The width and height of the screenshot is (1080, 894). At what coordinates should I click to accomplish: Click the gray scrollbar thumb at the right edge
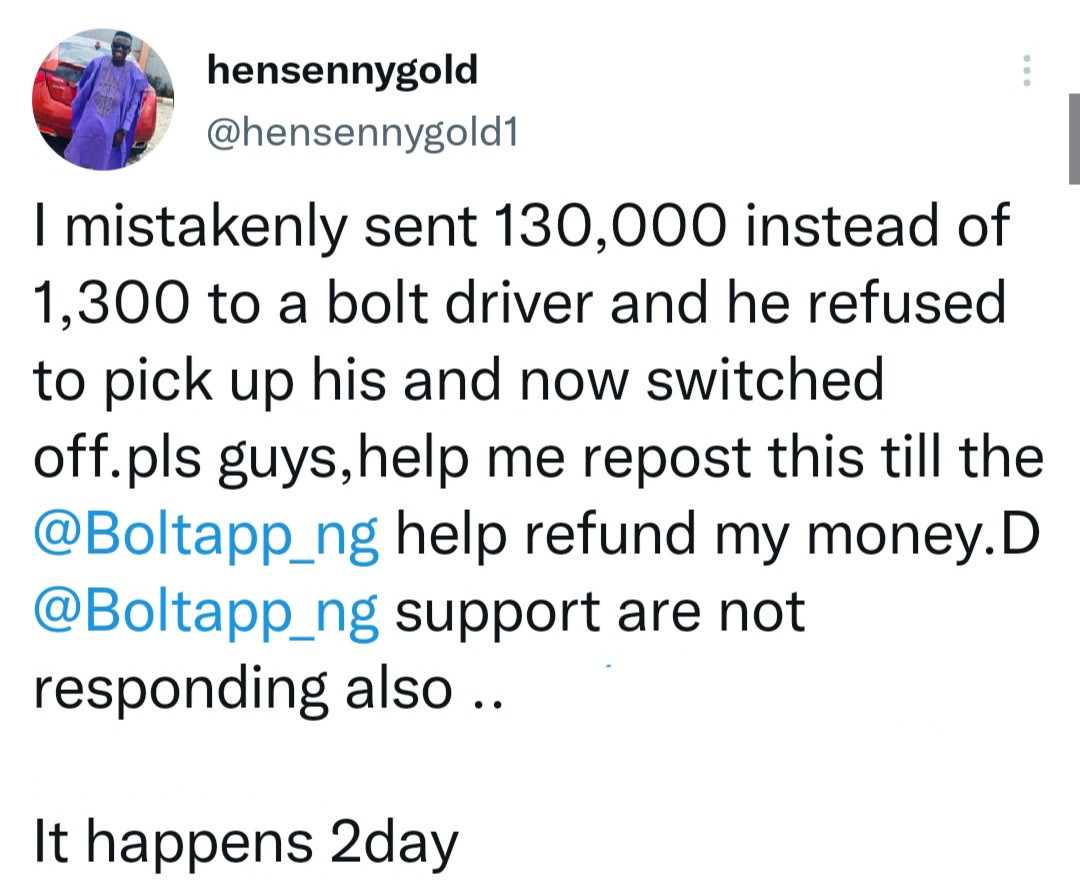point(1073,140)
